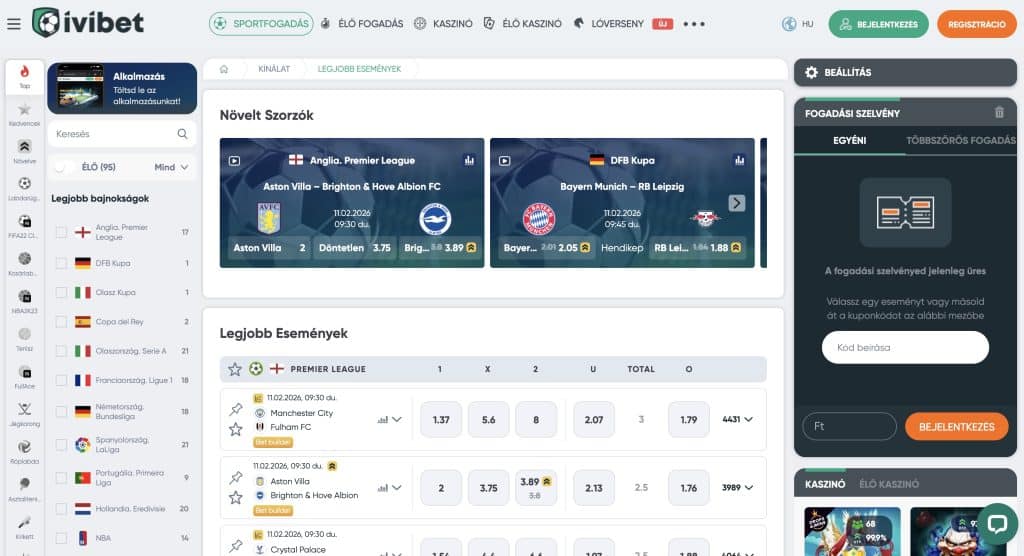Open the hamburger menu icon
The height and width of the screenshot is (556, 1024).
click(13, 24)
